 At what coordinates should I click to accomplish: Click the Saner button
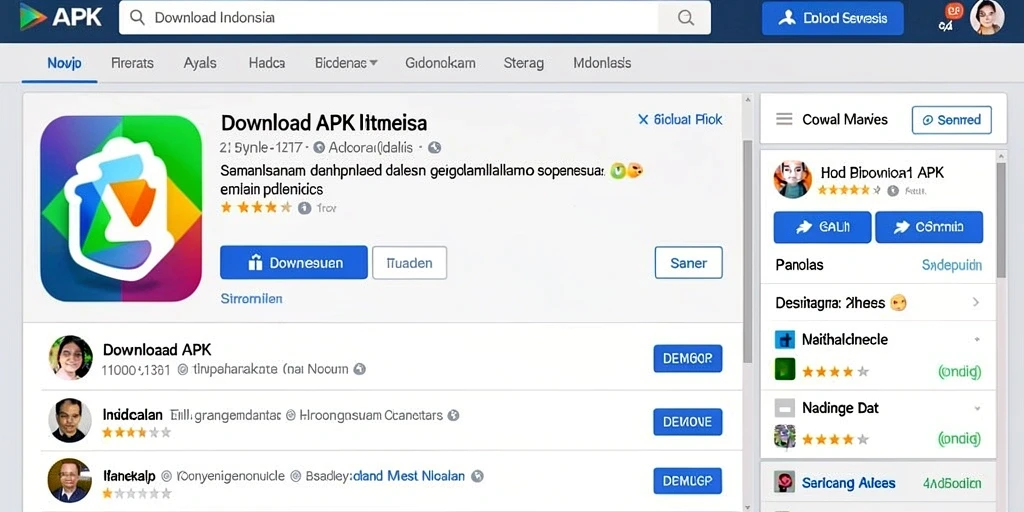pyautogui.click(x=688, y=263)
